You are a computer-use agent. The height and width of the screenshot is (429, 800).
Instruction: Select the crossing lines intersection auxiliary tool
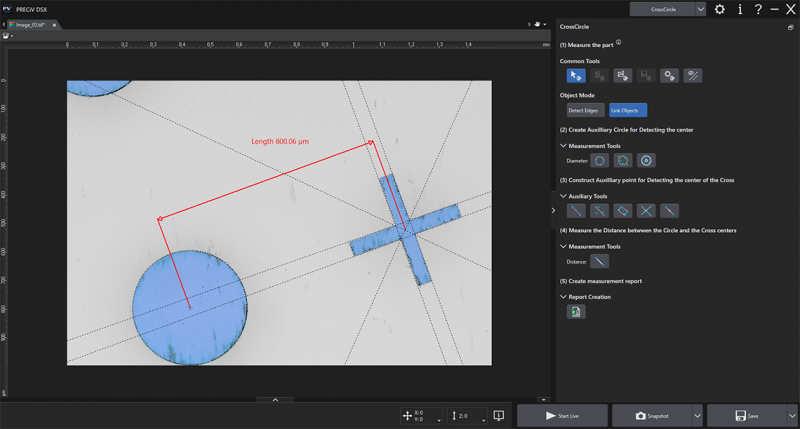point(646,211)
